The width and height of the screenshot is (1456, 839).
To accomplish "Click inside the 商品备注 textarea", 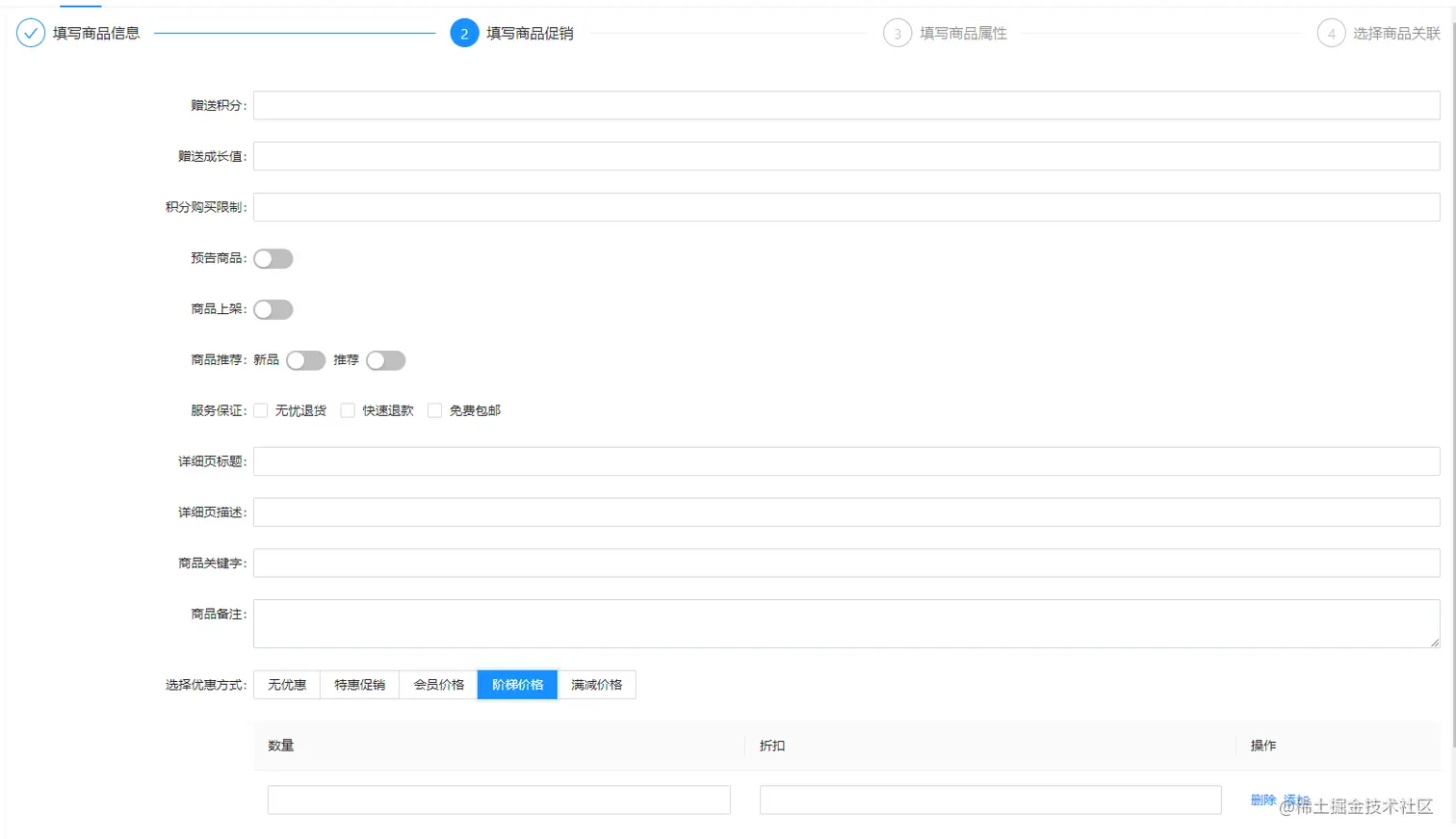I will pyautogui.click(x=846, y=623).
